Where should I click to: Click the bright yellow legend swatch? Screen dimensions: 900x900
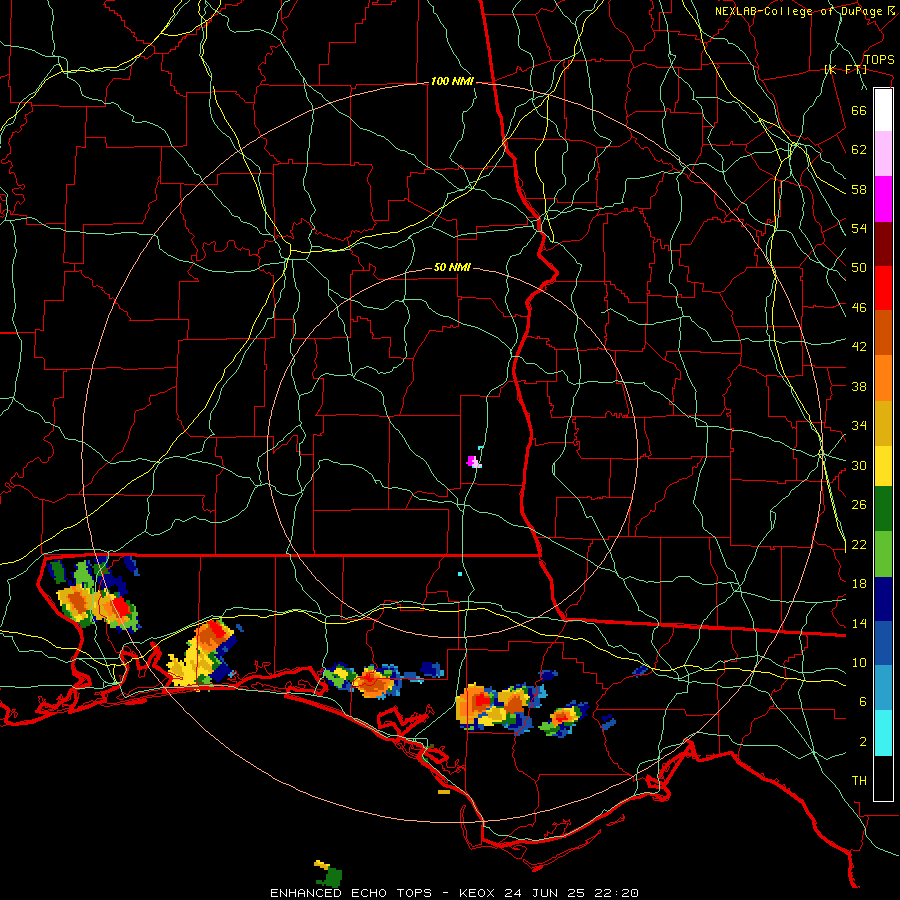(x=883, y=466)
